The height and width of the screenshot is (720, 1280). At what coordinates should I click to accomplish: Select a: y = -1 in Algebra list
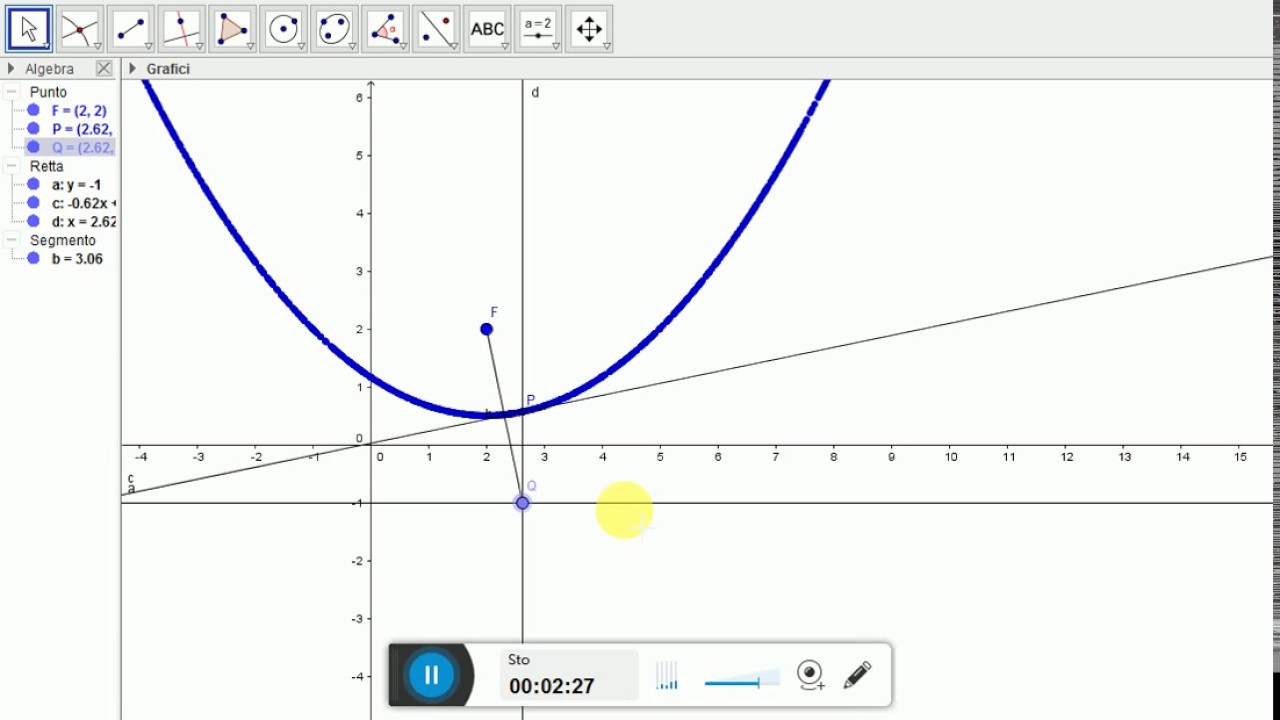point(76,185)
